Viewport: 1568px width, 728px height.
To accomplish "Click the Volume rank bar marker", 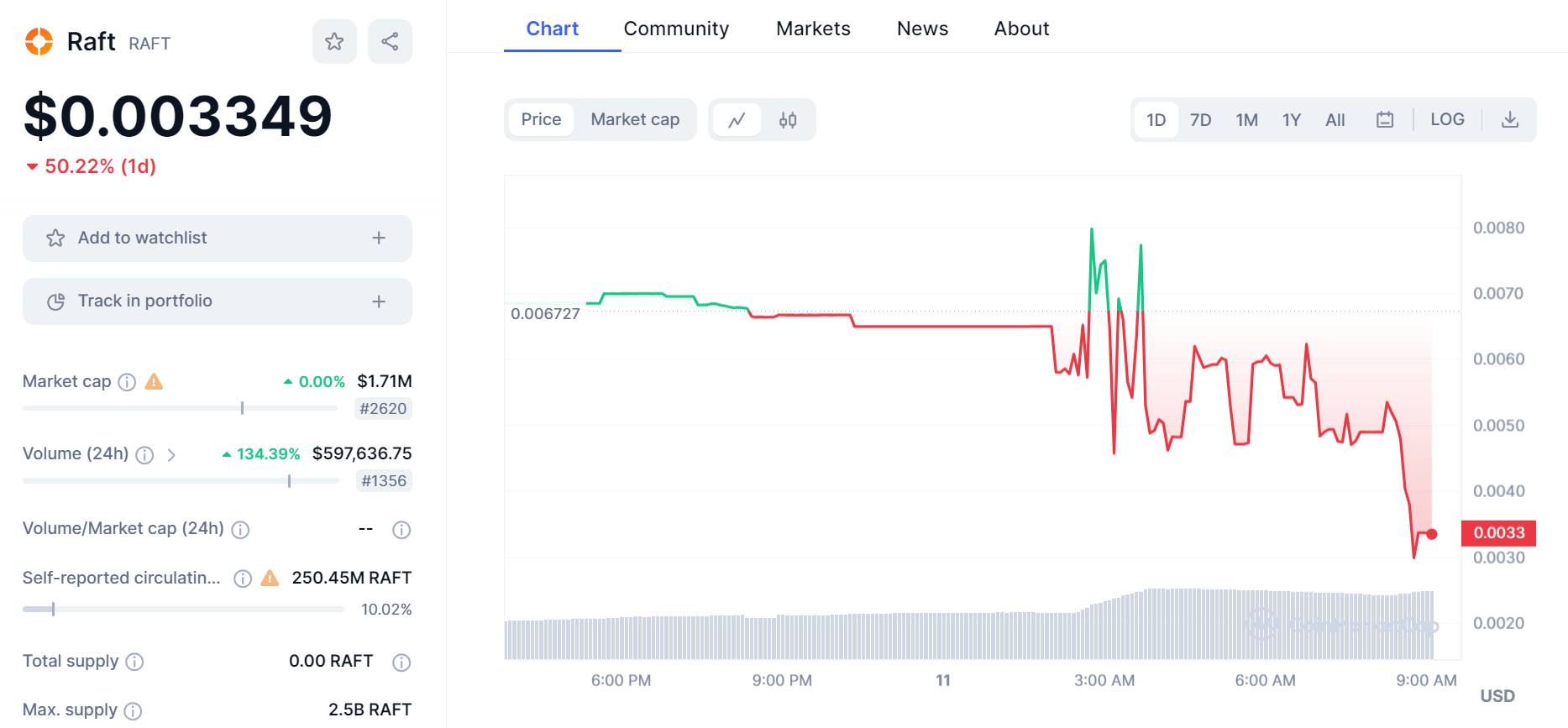I will [x=289, y=481].
